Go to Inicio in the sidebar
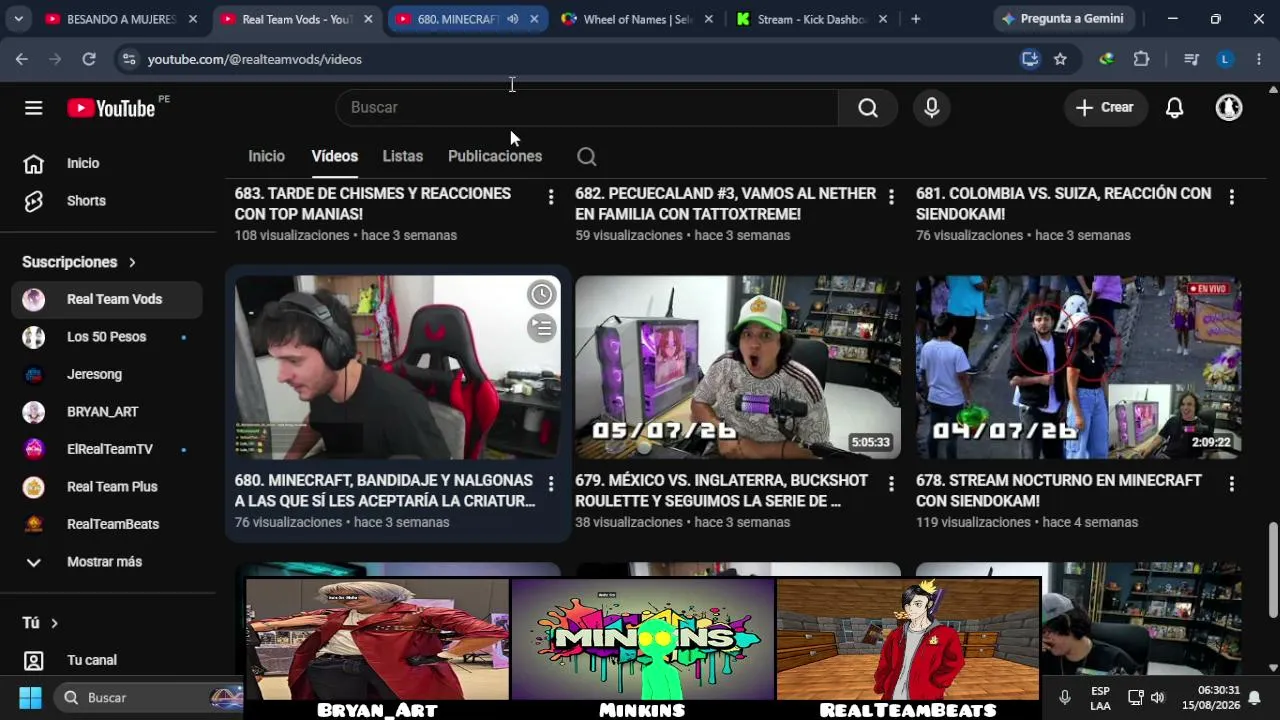Viewport: 1280px width, 720px height. point(108,163)
